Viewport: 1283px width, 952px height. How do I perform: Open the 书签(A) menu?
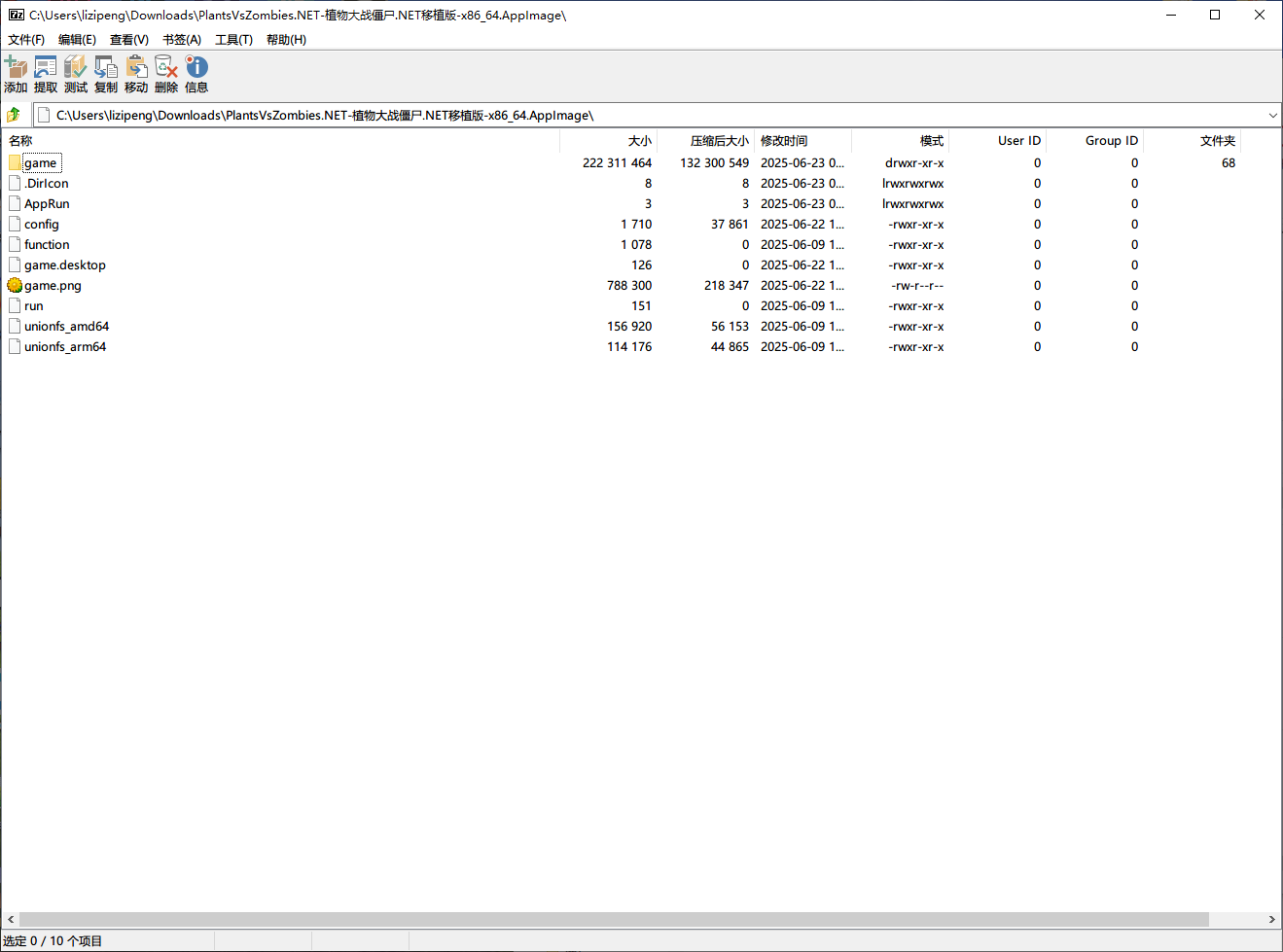(182, 40)
